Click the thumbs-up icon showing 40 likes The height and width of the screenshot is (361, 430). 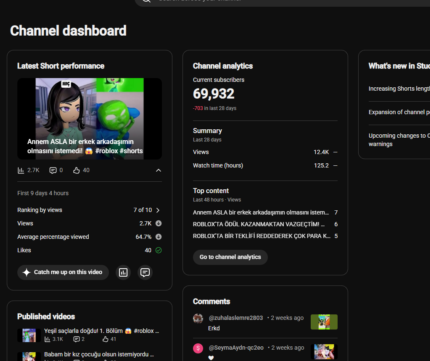coord(76,170)
